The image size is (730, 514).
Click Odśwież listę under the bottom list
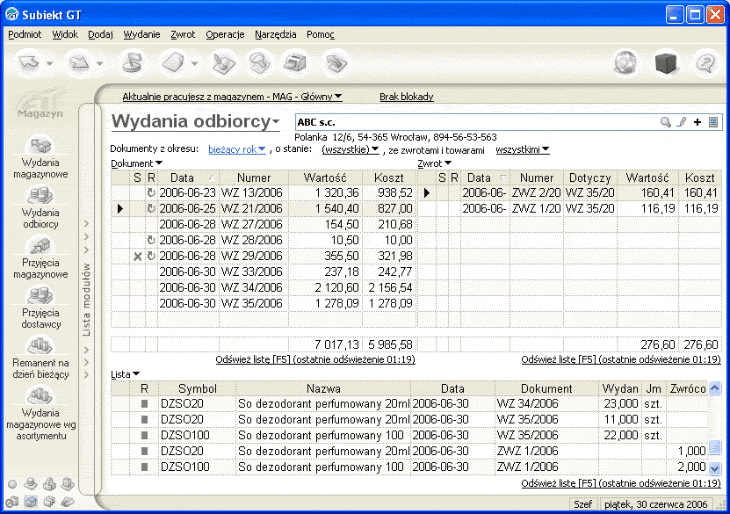[621, 483]
